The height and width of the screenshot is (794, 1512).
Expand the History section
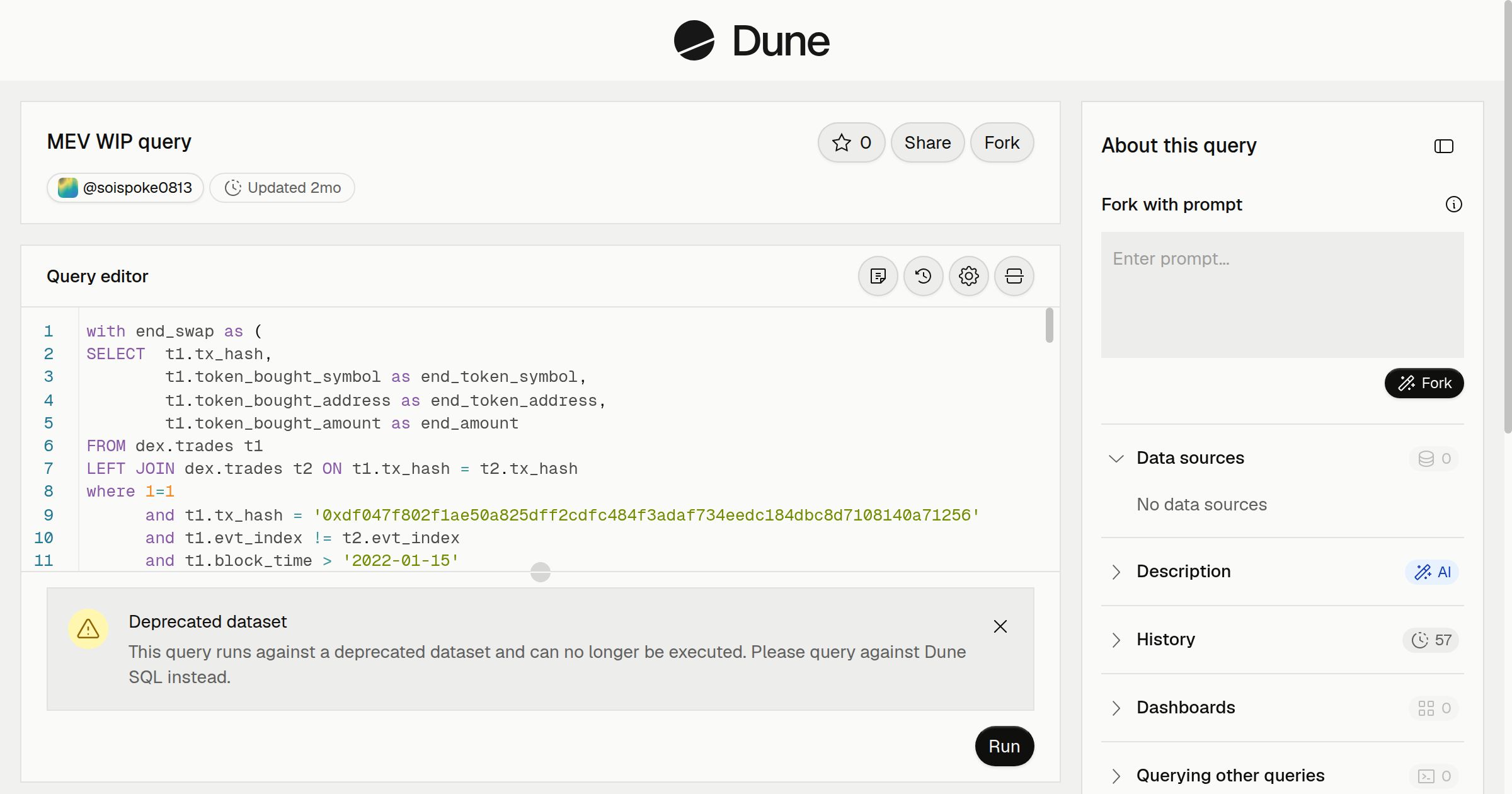tap(1116, 640)
